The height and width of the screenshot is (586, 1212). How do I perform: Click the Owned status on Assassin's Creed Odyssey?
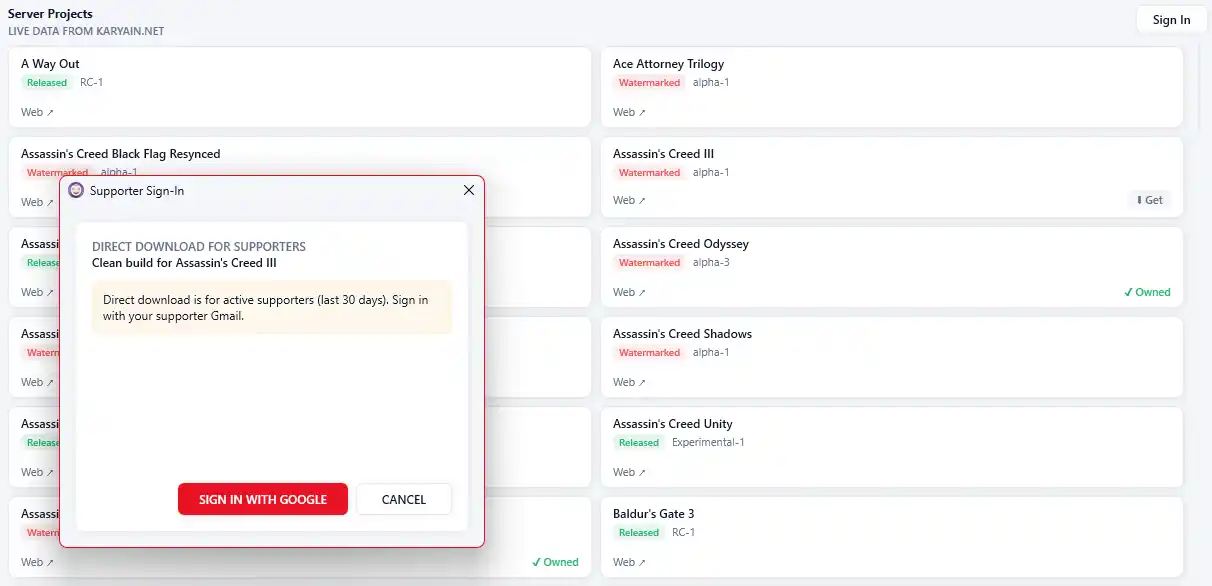(x=1147, y=292)
